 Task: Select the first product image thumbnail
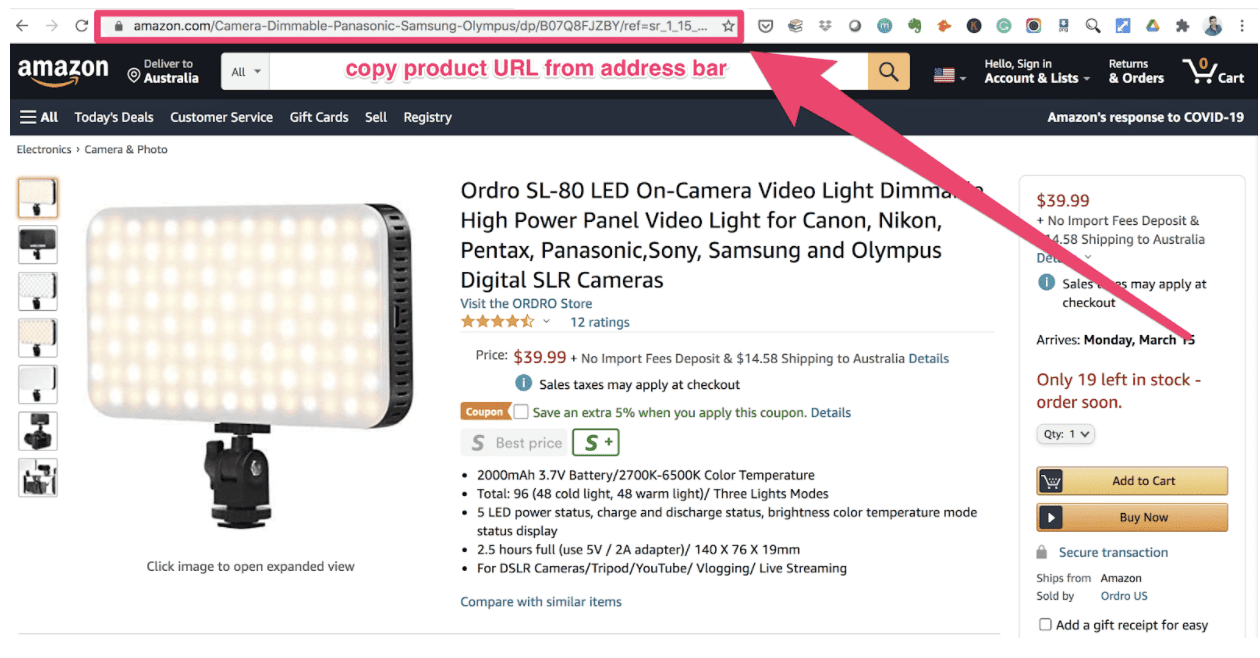point(38,198)
